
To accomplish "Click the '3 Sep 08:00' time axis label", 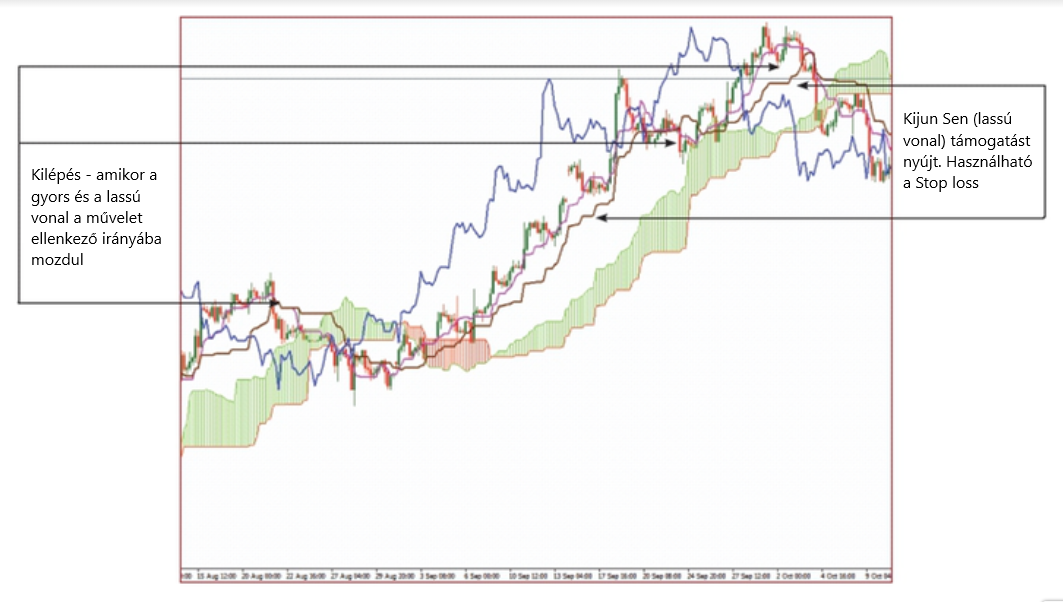I will tap(437, 576).
